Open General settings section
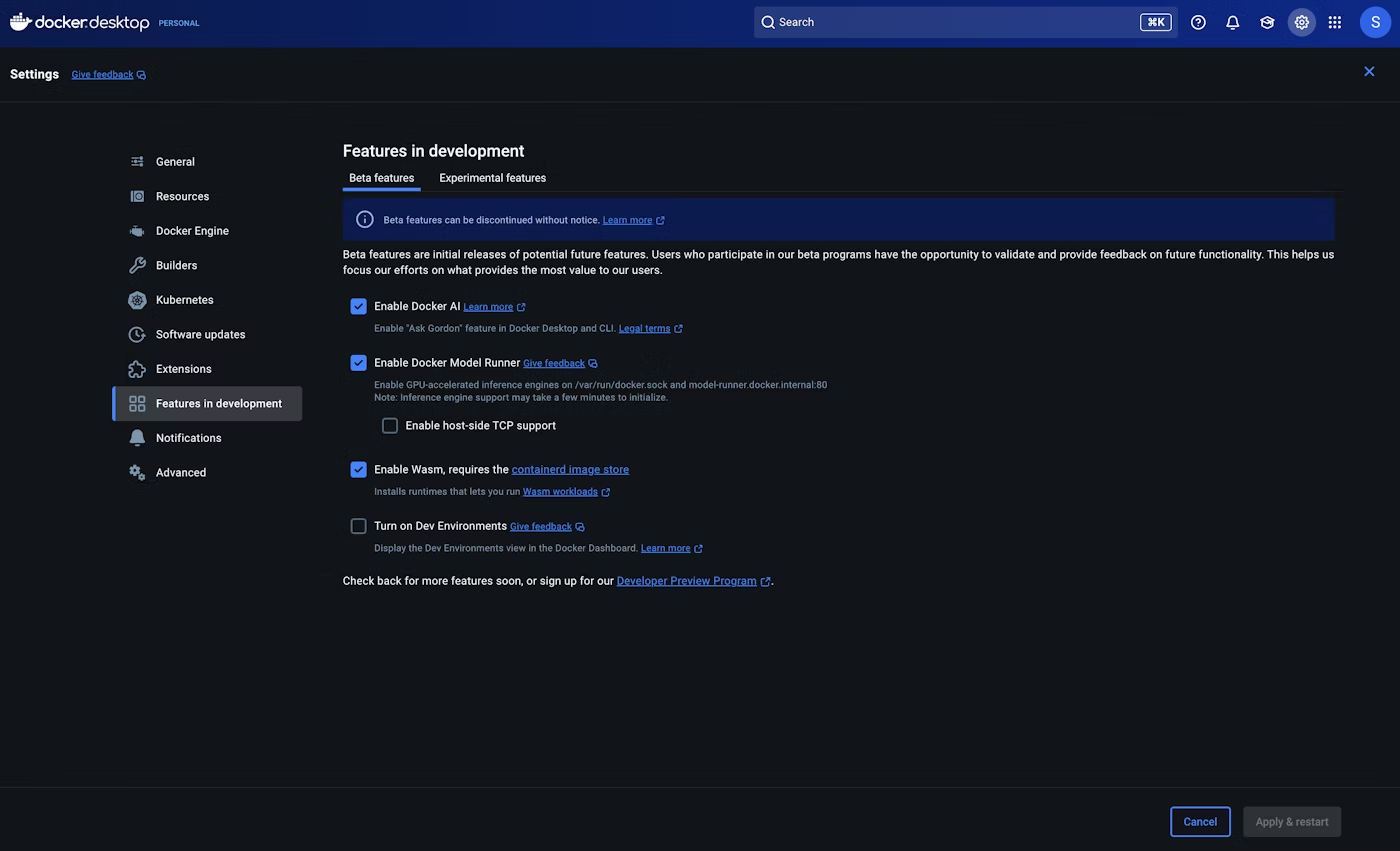The width and height of the screenshot is (1400, 851). (207, 162)
